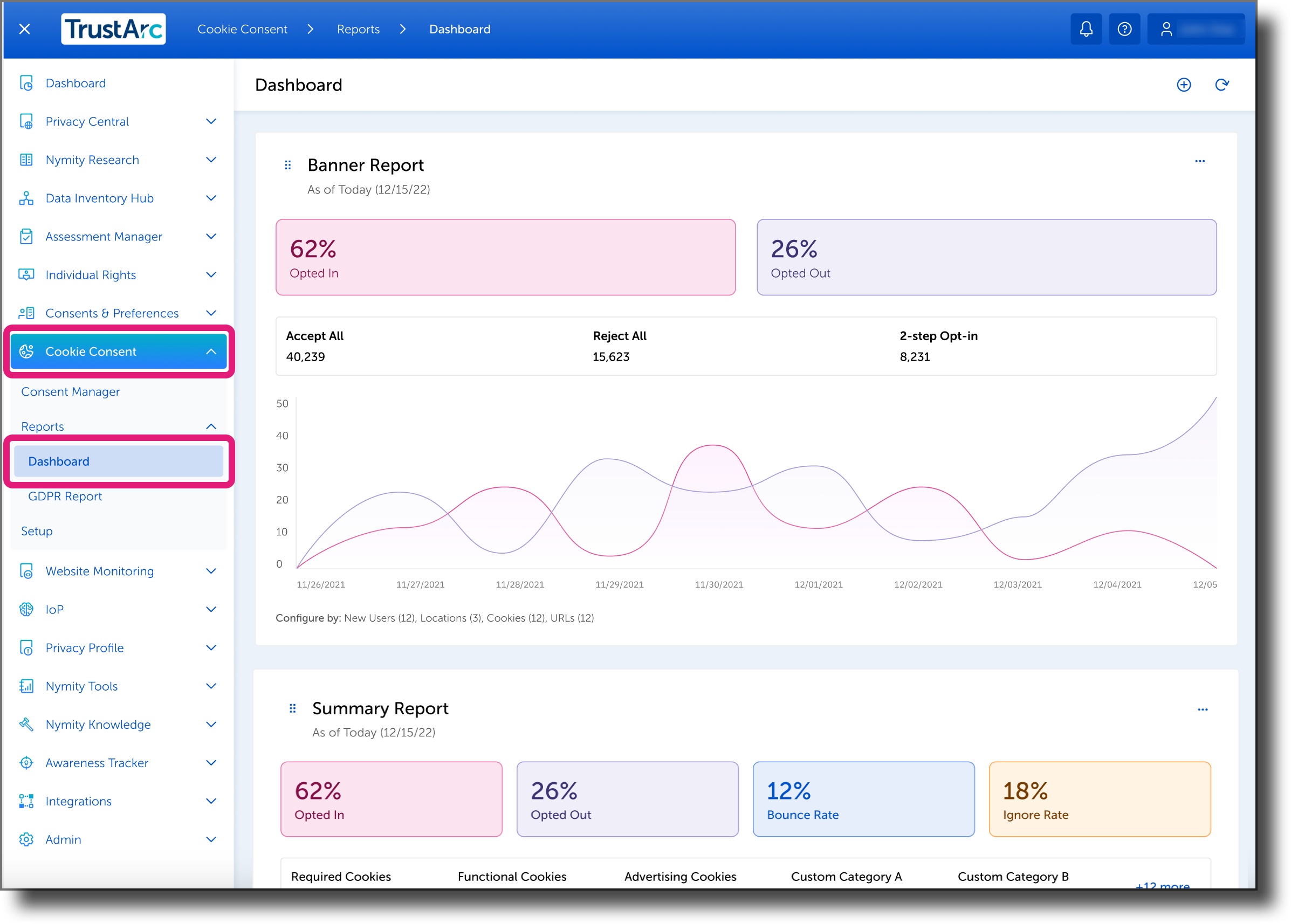1291x924 pixels.
Task: Select the Data Inventory Hub icon
Action: click(x=26, y=198)
